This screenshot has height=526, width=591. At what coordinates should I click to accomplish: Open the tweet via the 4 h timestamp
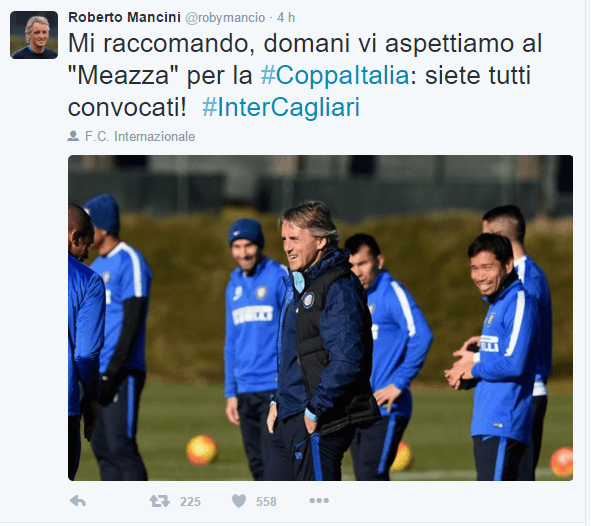(x=286, y=18)
